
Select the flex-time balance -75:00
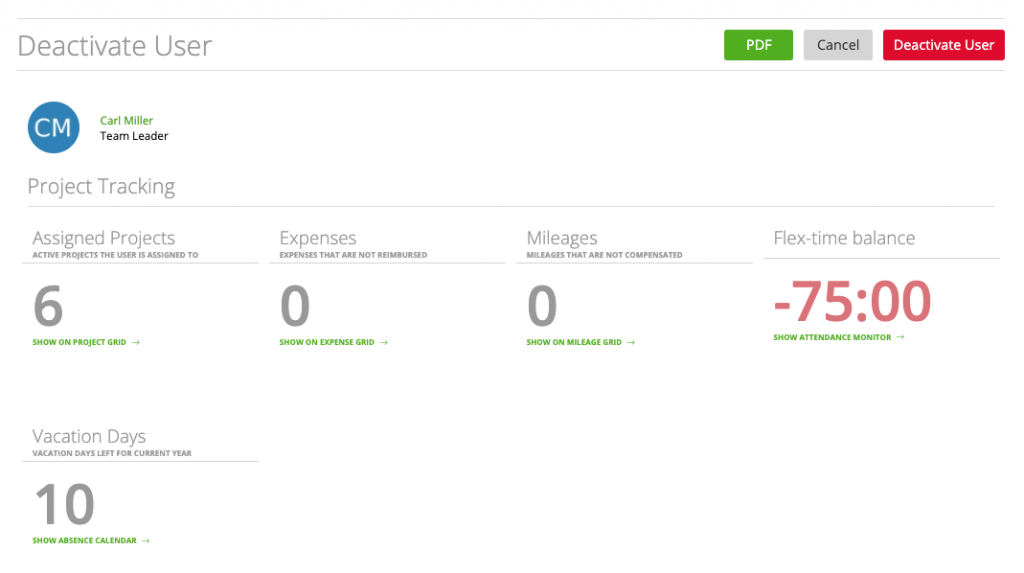852,301
